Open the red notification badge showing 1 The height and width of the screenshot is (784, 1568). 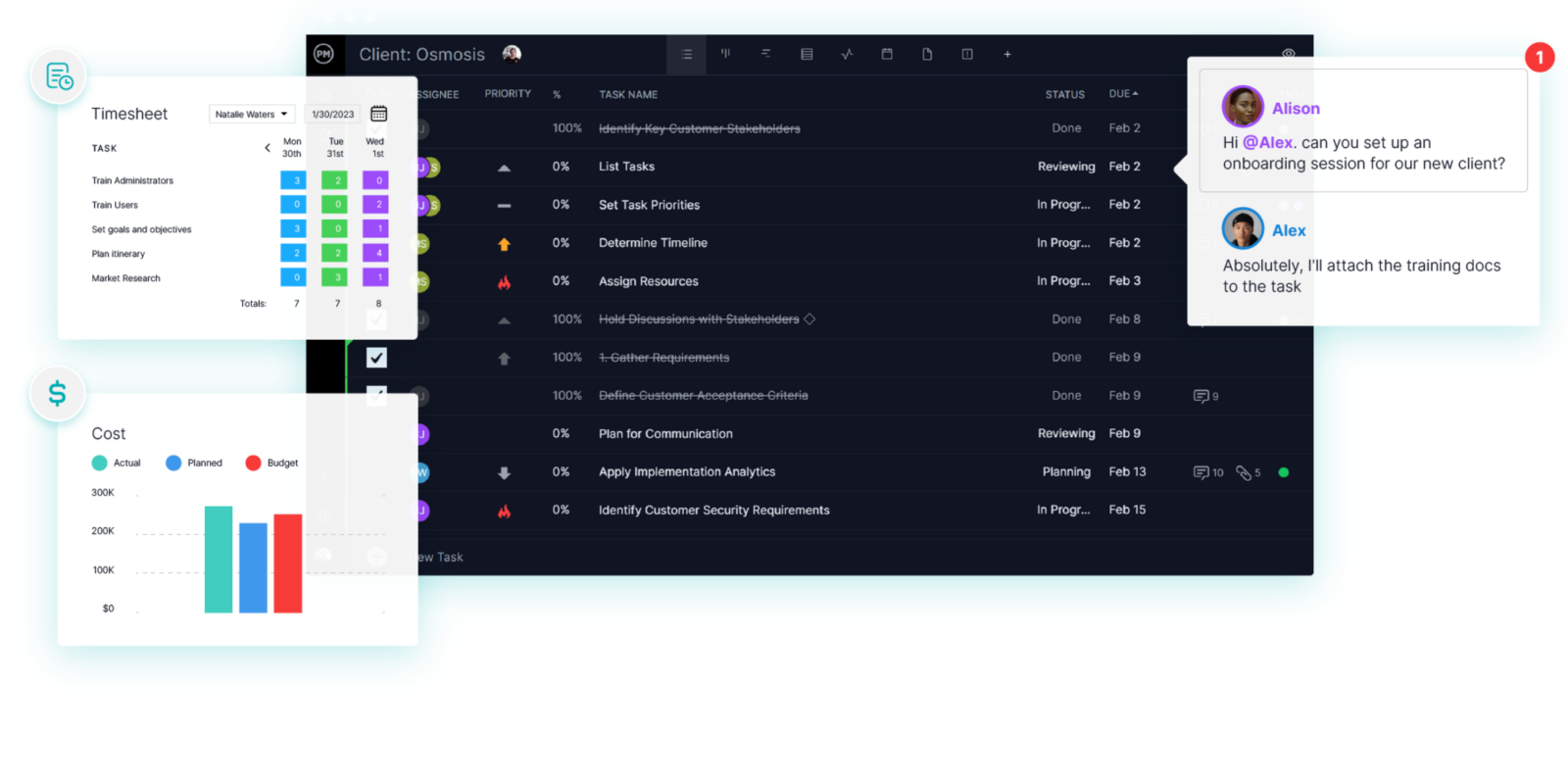click(1540, 57)
